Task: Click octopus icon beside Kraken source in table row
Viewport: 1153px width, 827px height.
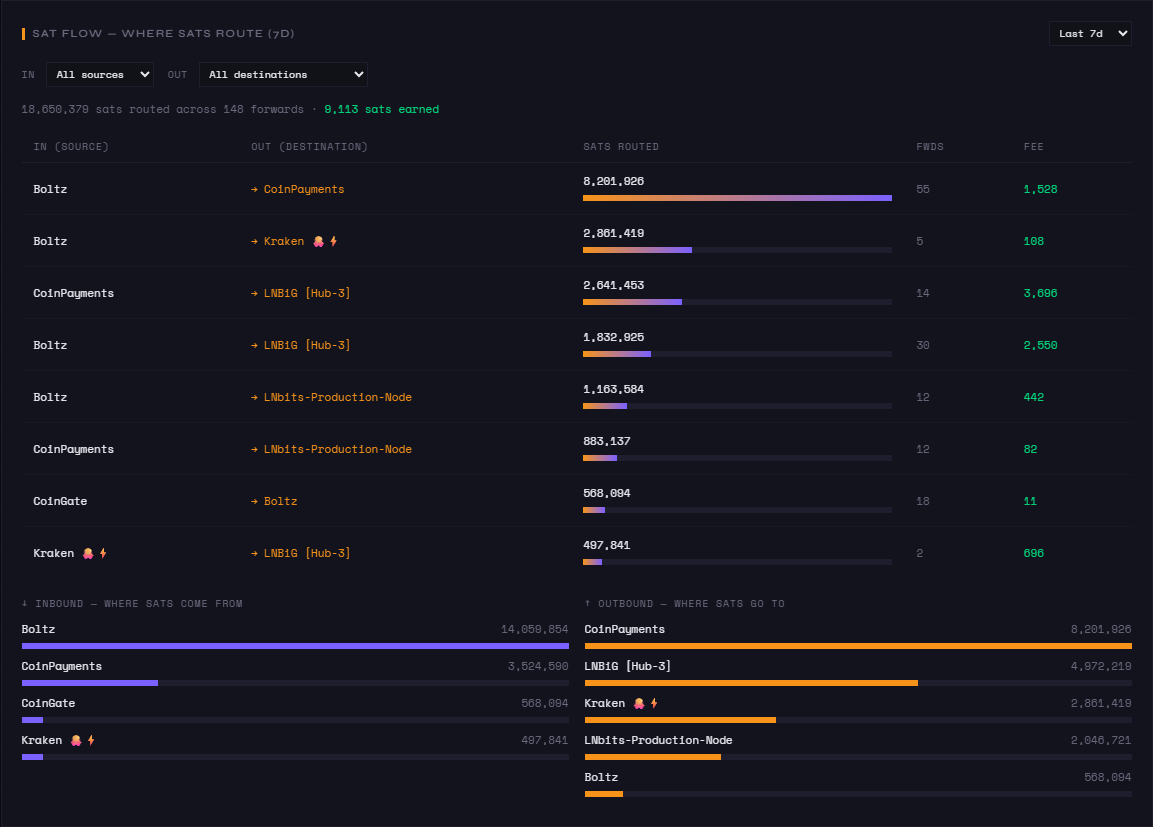Action: tap(88, 554)
